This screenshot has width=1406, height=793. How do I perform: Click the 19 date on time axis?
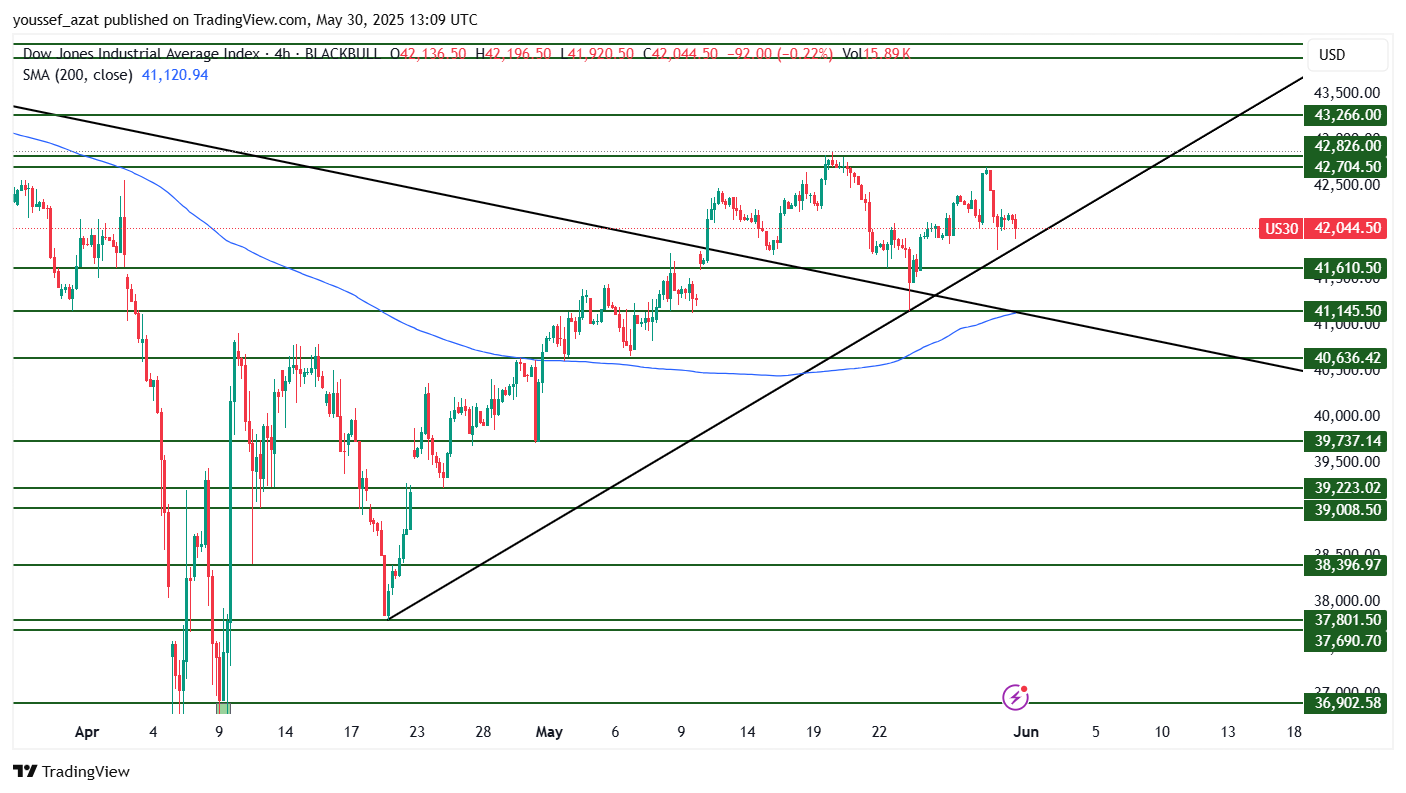click(813, 732)
